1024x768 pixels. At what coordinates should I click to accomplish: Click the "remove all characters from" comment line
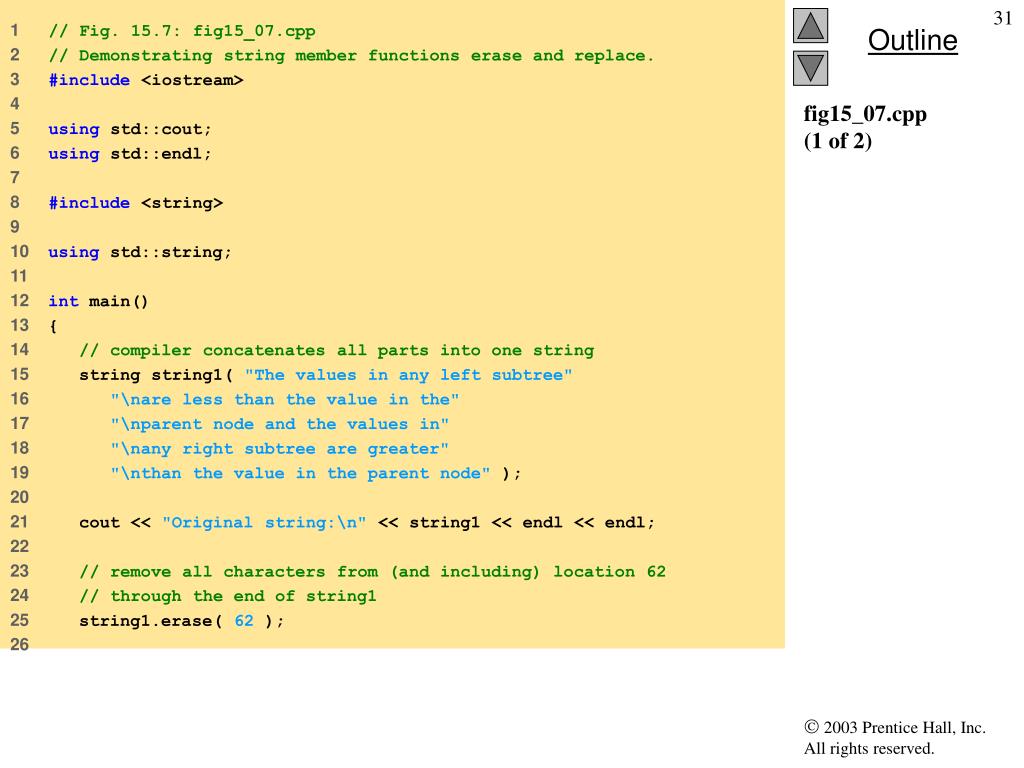[x=372, y=572]
